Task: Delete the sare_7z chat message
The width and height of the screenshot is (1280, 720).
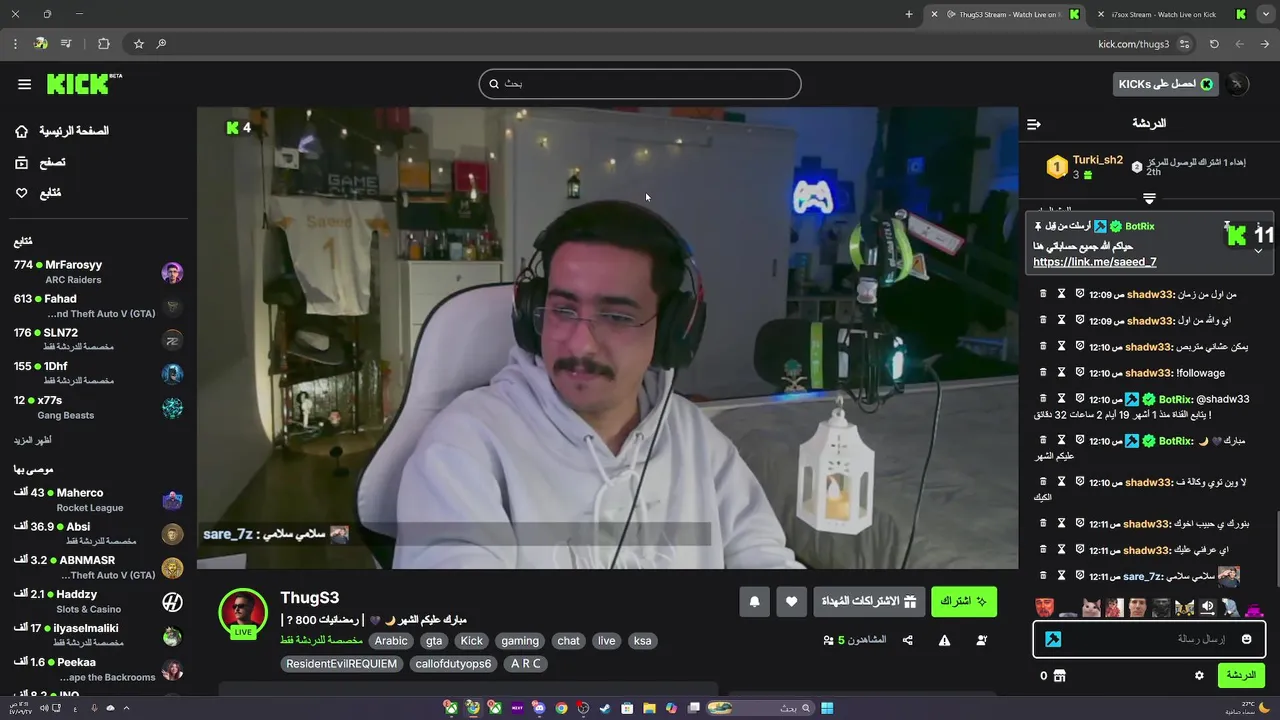Action: pos(1043,576)
